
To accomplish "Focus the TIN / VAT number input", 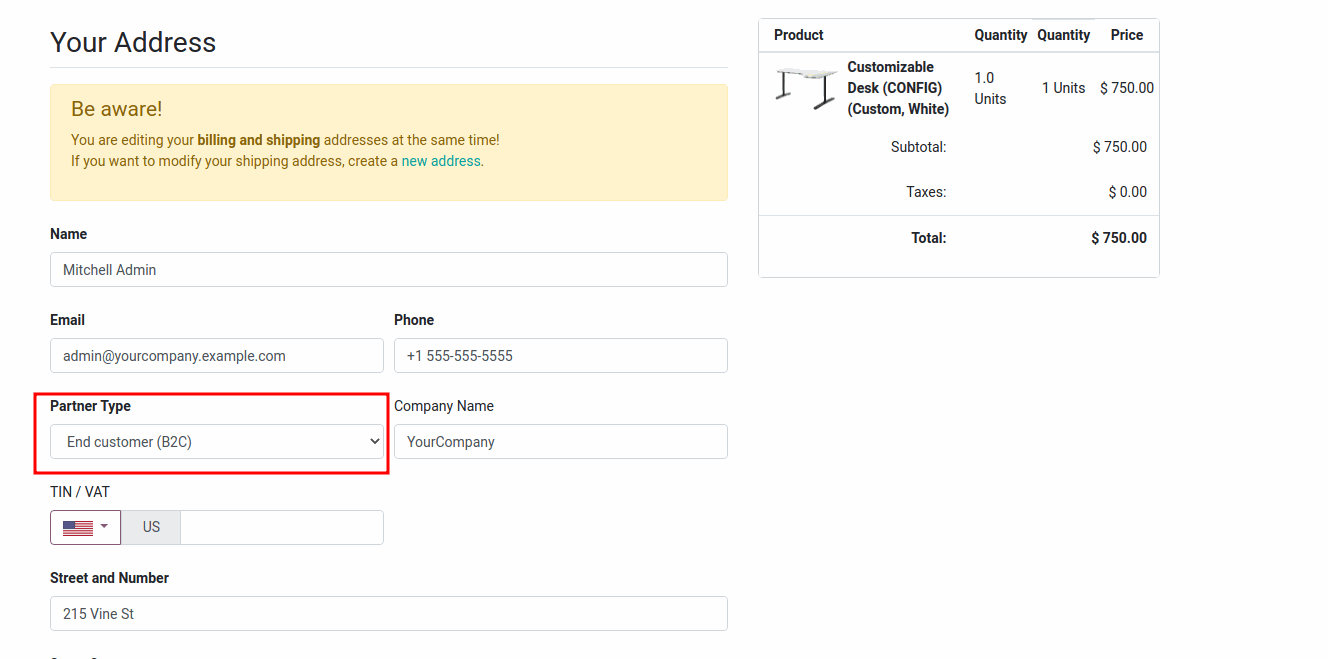I will (281, 528).
